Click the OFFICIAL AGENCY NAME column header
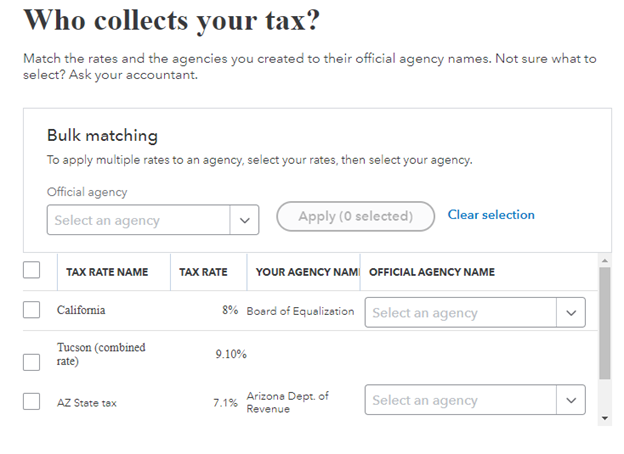Screen dimensions: 624x454 (x=432, y=272)
